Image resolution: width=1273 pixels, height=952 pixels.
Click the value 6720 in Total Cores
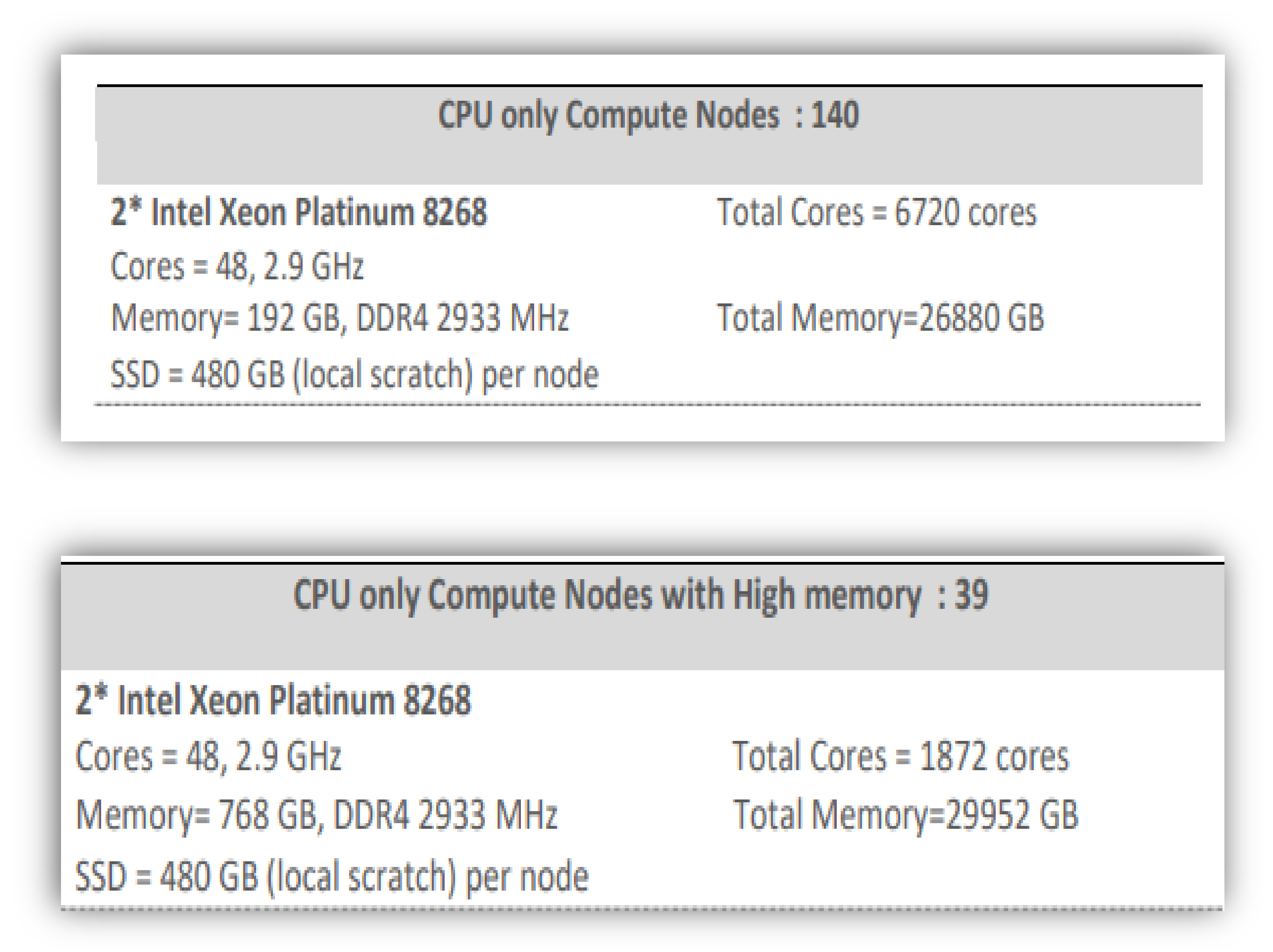tap(925, 212)
